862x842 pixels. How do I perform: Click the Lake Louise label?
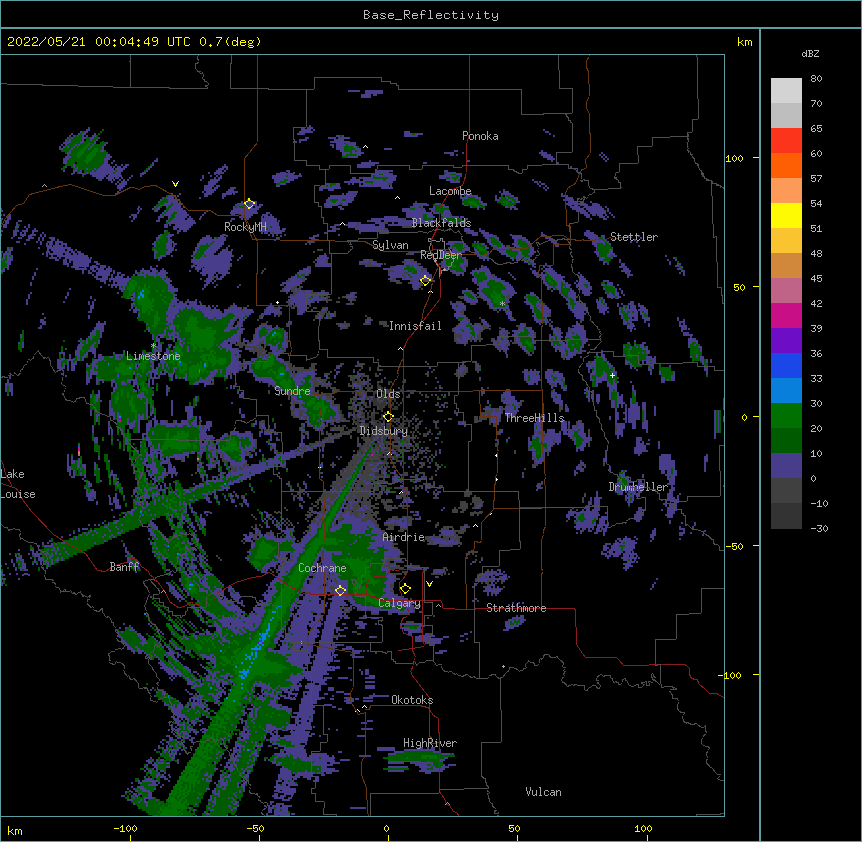click(x=17, y=484)
